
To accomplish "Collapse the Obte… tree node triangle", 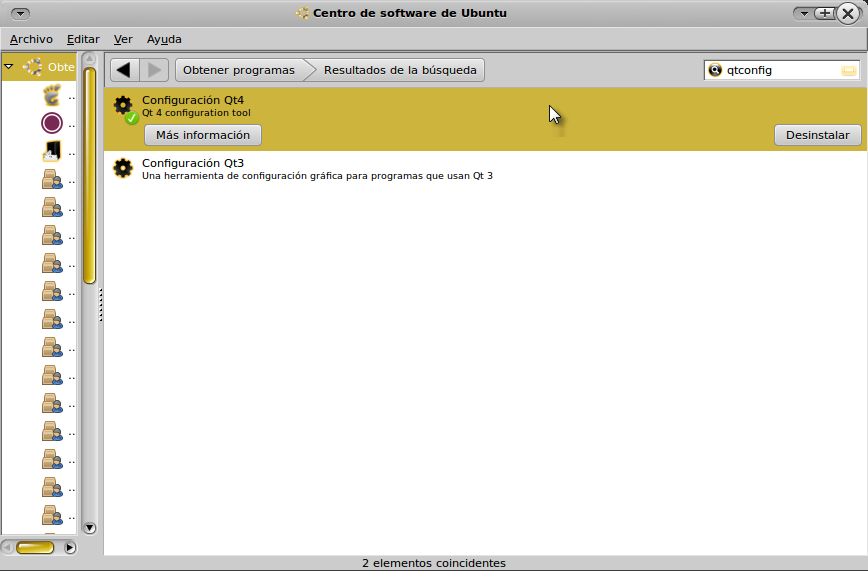I will click(x=9, y=66).
